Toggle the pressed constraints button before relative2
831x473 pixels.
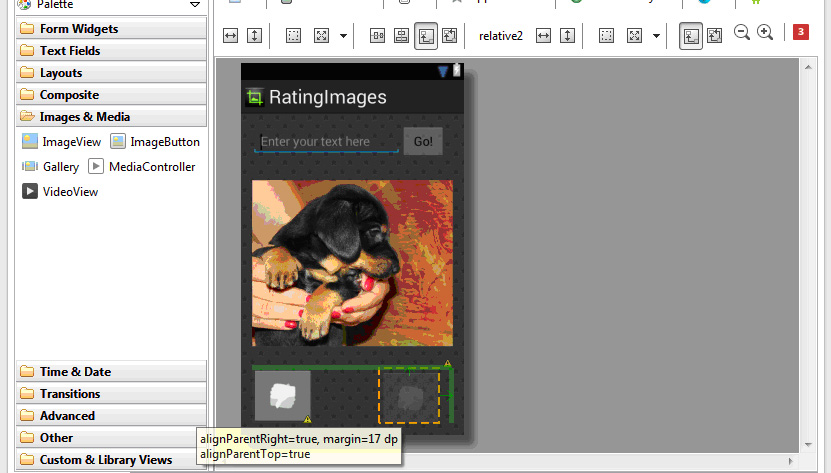click(426, 36)
